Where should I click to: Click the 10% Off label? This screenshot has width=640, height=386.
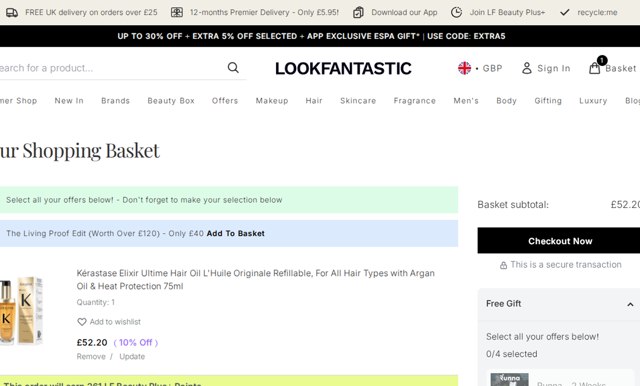(136, 343)
